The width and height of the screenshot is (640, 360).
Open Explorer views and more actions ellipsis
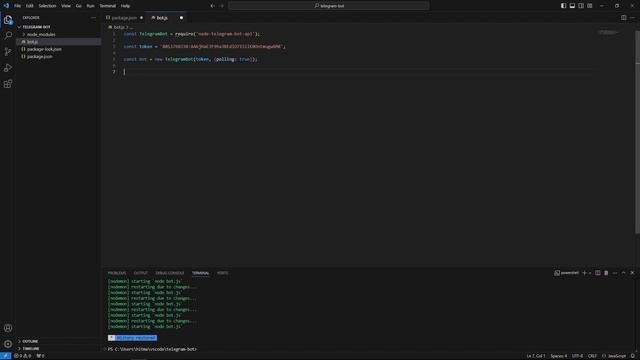coord(93,18)
